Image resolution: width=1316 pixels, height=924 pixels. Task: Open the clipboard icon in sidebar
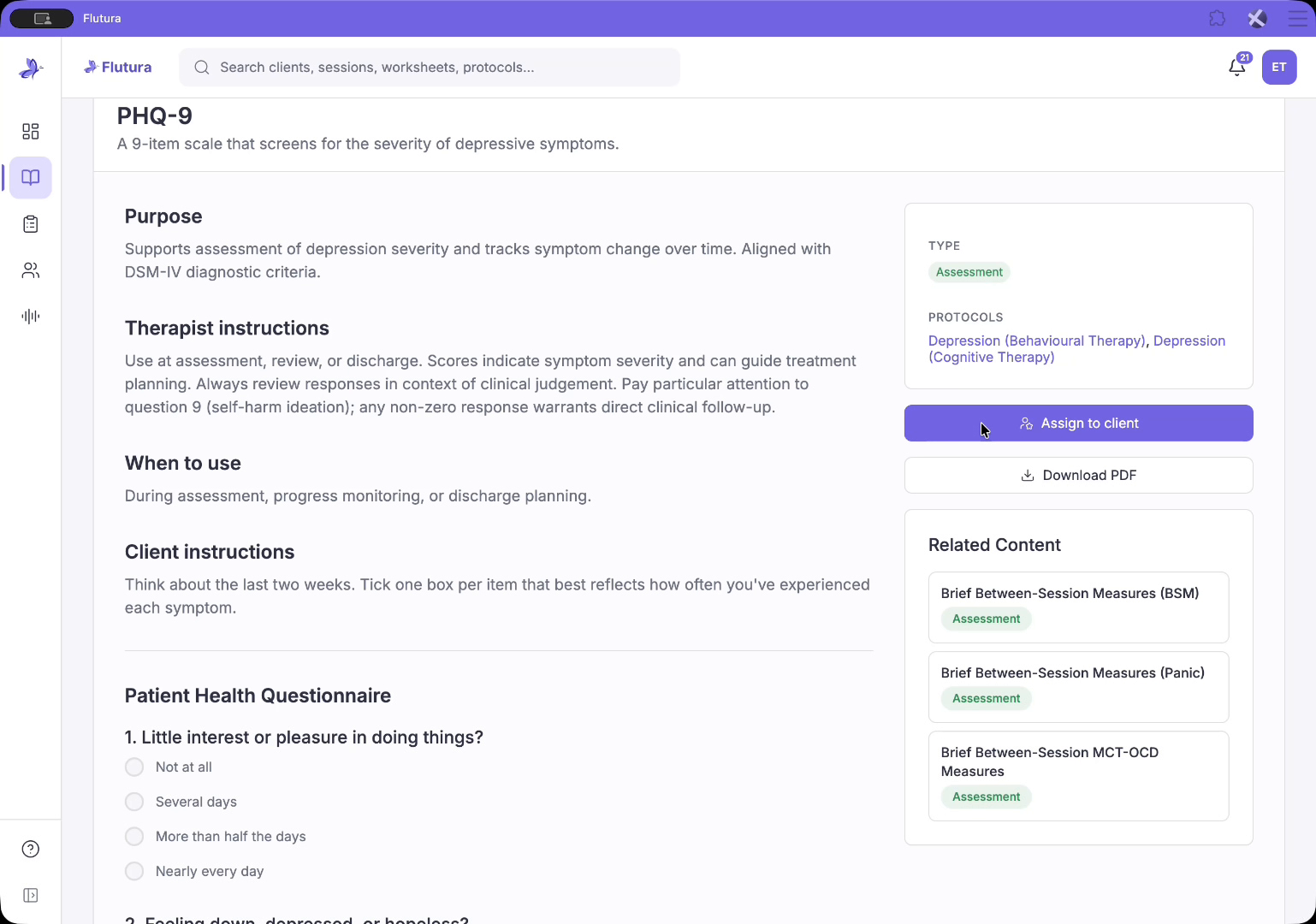(x=31, y=224)
